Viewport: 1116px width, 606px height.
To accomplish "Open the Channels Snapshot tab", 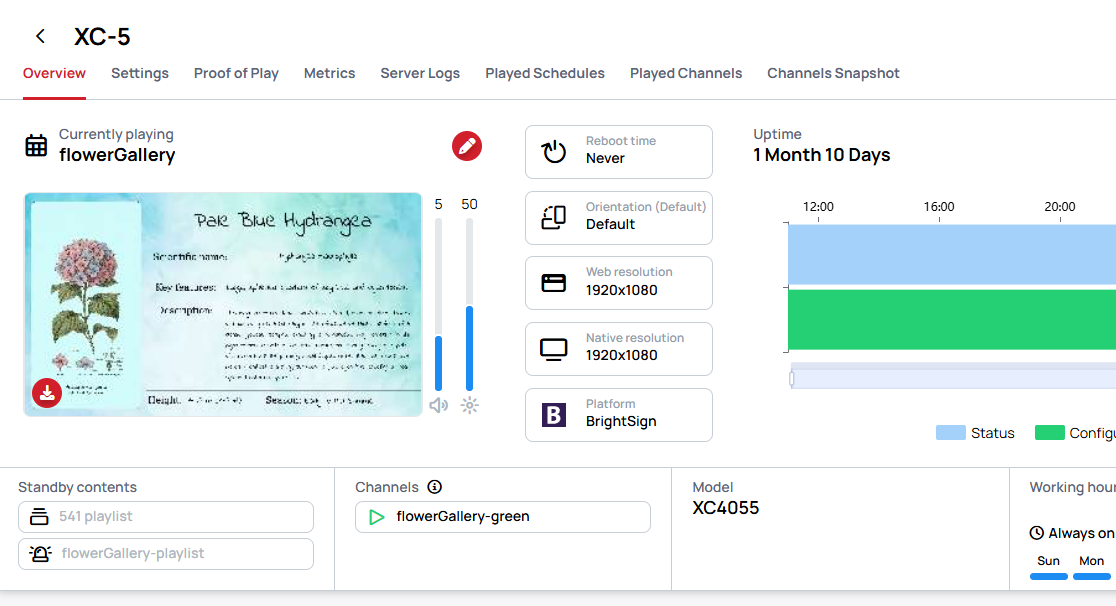I will pyautogui.click(x=833, y=73).
